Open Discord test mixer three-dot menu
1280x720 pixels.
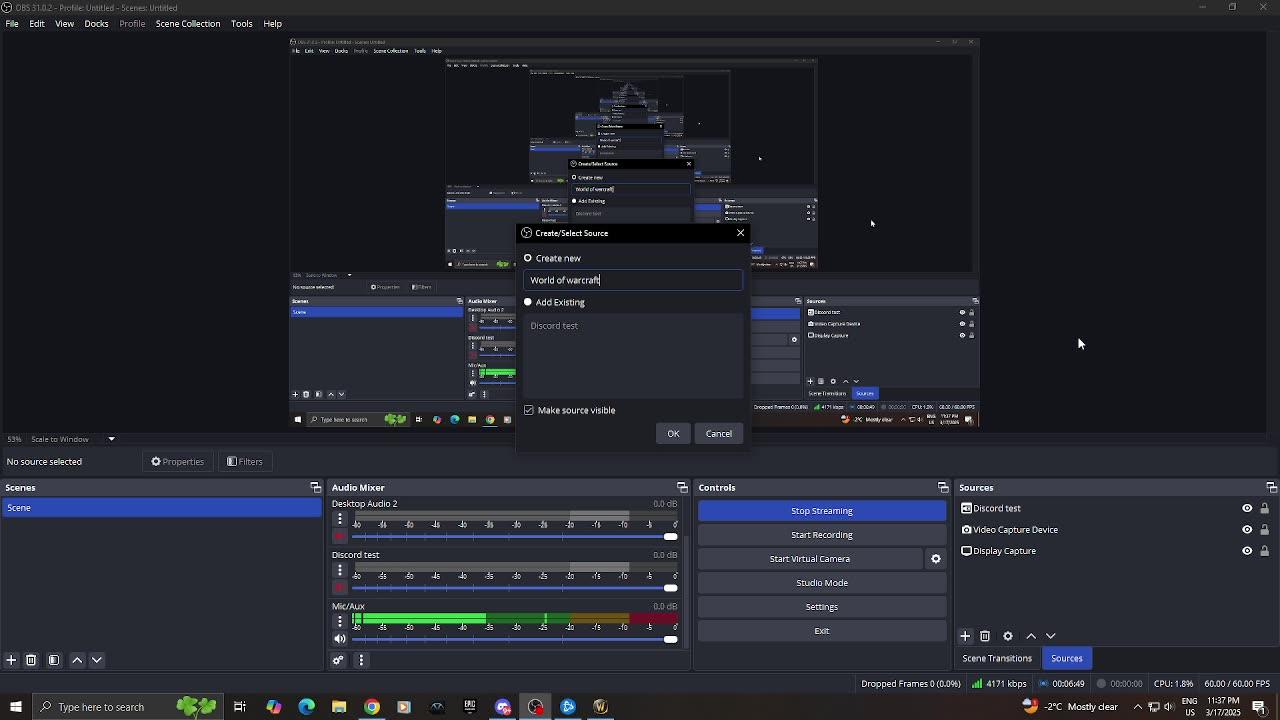coord(340,570)
